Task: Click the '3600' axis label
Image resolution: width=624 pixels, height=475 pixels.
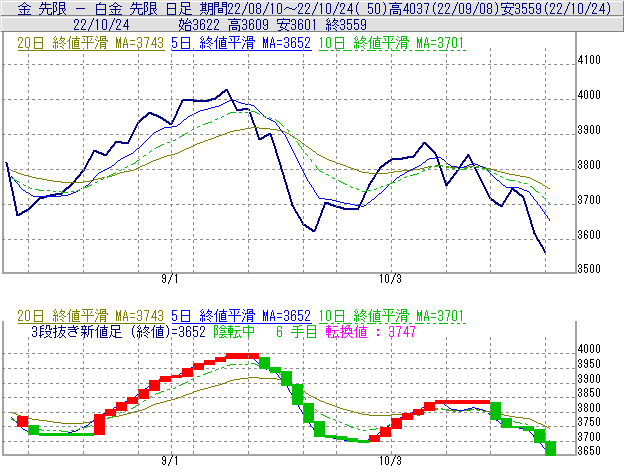Action: 589,234
